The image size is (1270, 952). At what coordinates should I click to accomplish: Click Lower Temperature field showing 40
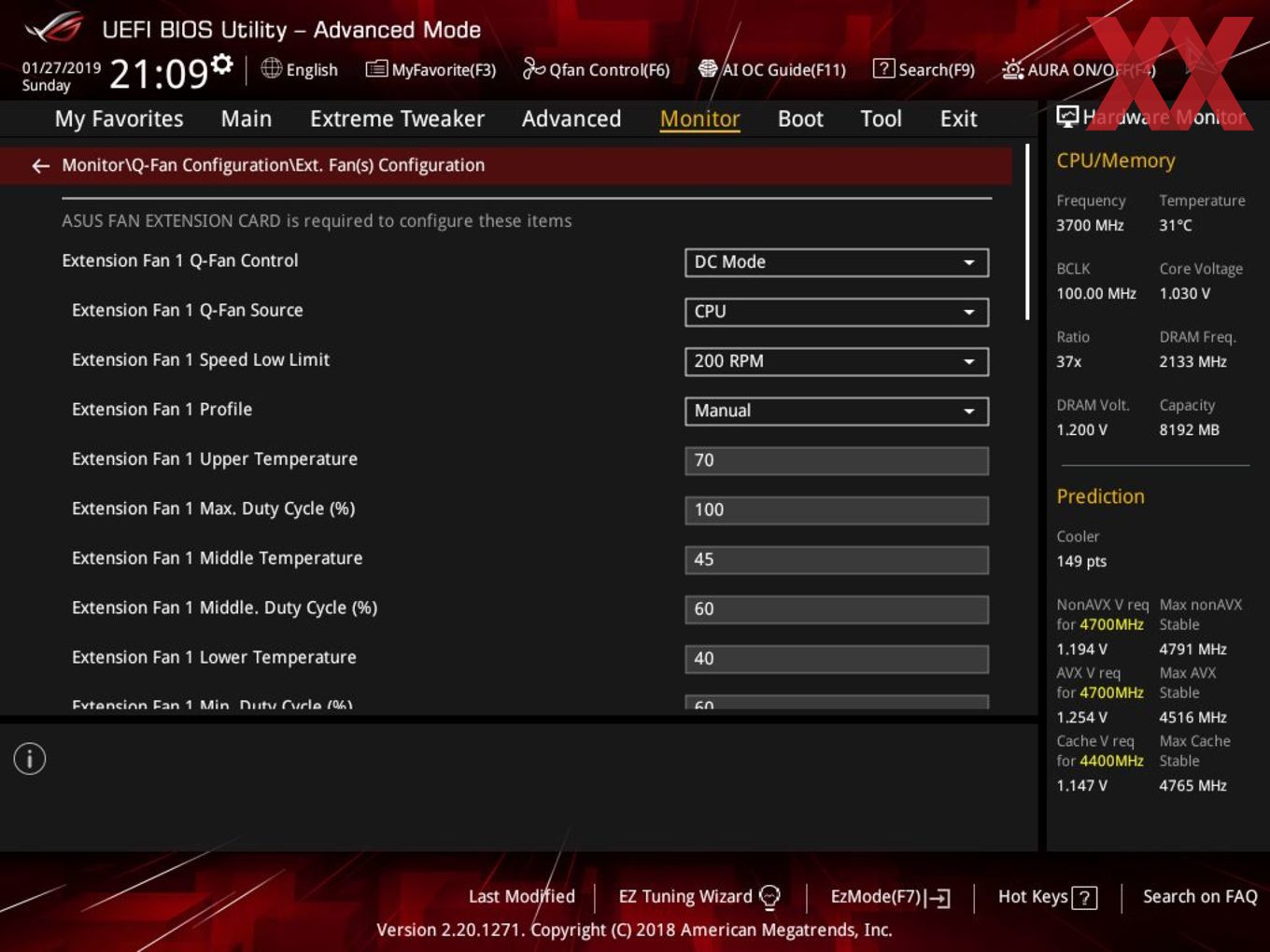click(837, 658)
